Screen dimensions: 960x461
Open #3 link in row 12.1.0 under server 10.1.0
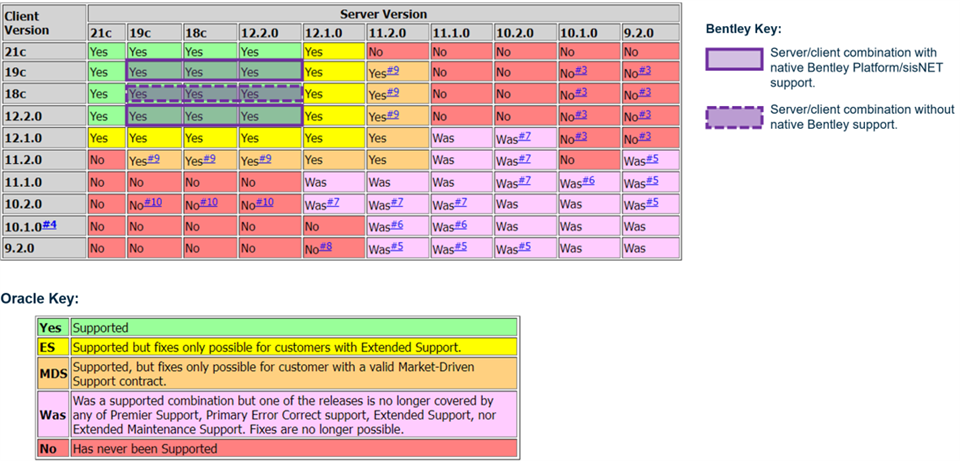point(581,136)
